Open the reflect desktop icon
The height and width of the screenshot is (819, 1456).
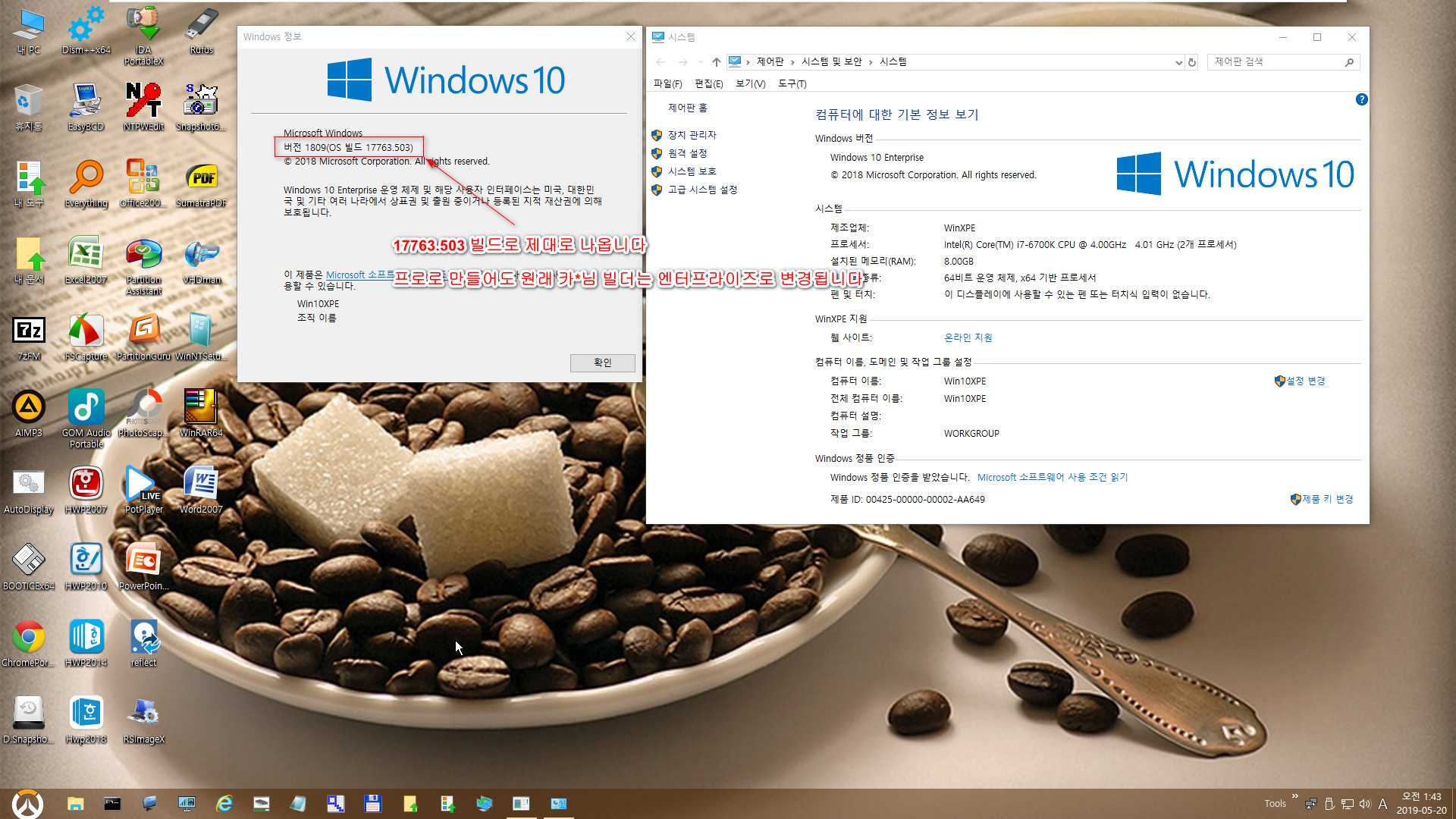coord(143,643)
